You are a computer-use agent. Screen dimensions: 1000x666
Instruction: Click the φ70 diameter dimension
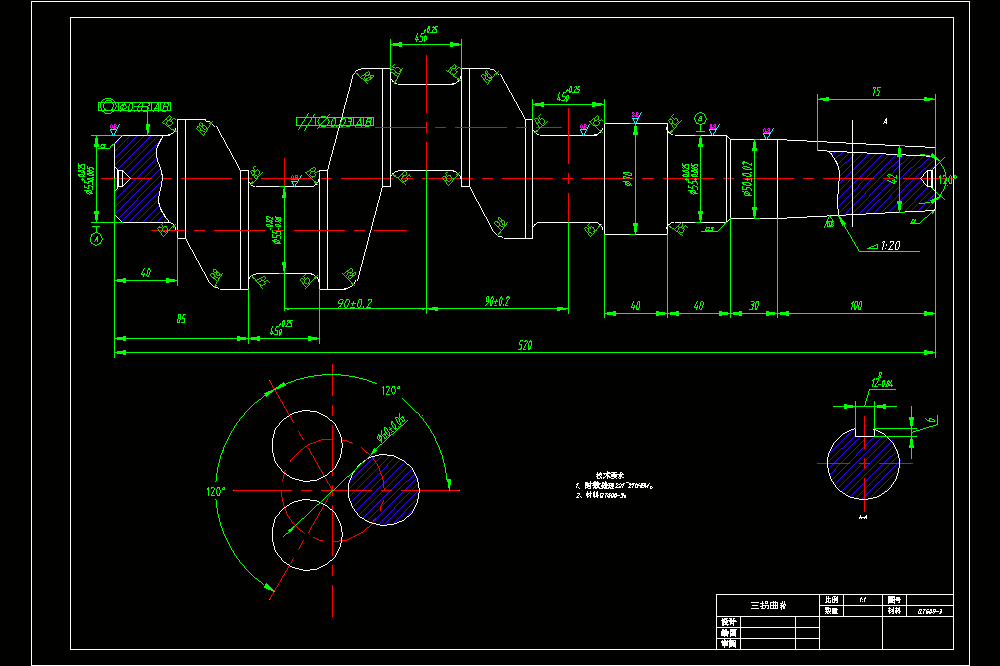pyautogui.click(x=628, y=179)
